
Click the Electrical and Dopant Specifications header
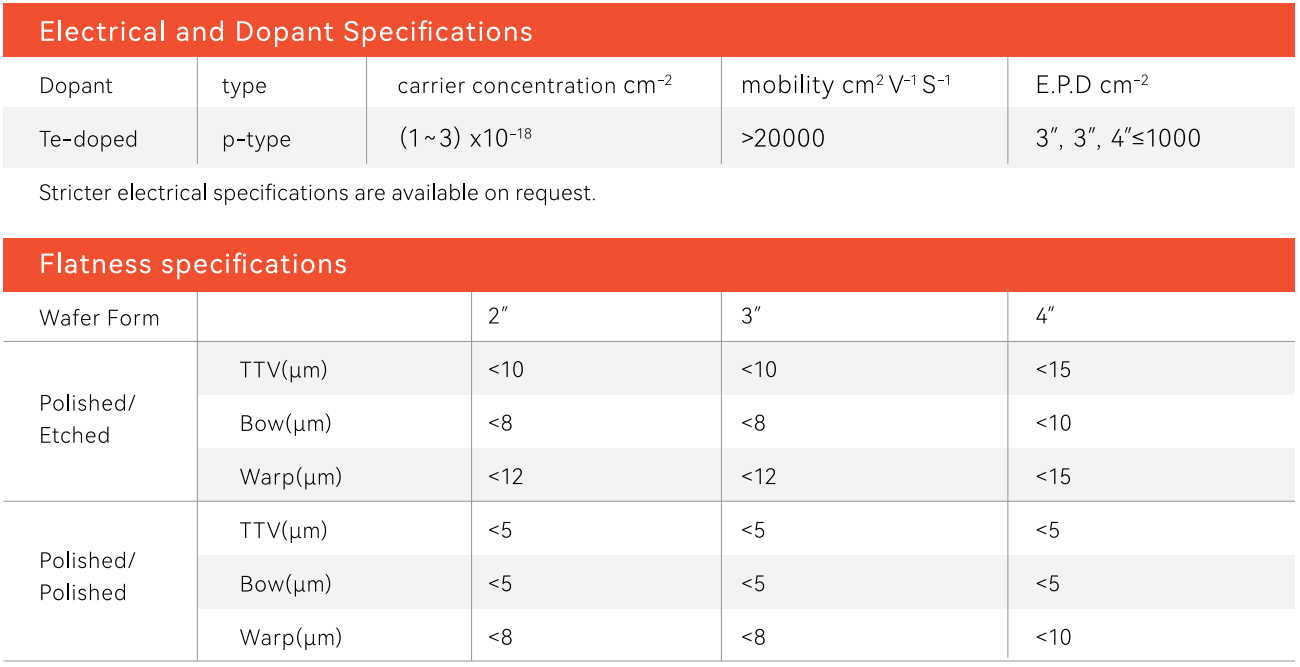pyautogui.click(x=285, y=31)
